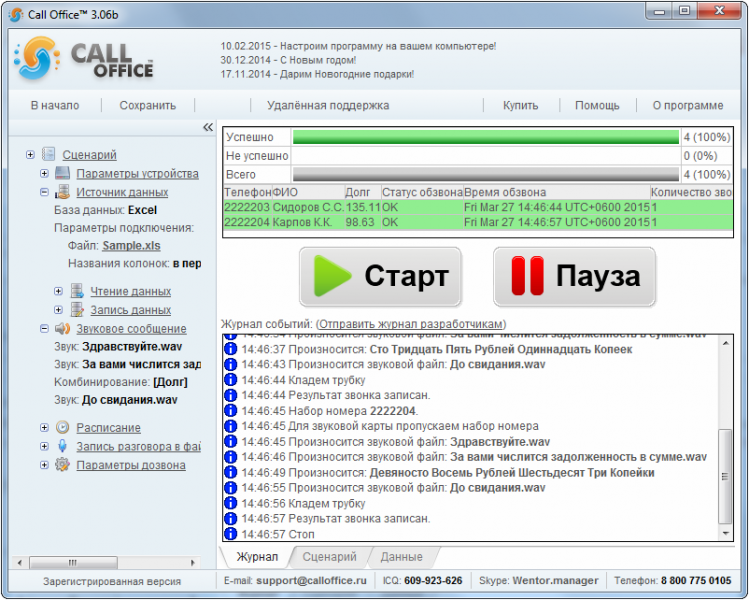Click the Телефон column header
The height and width of the screenshot is (600, 749).
(x=247, y=192)
